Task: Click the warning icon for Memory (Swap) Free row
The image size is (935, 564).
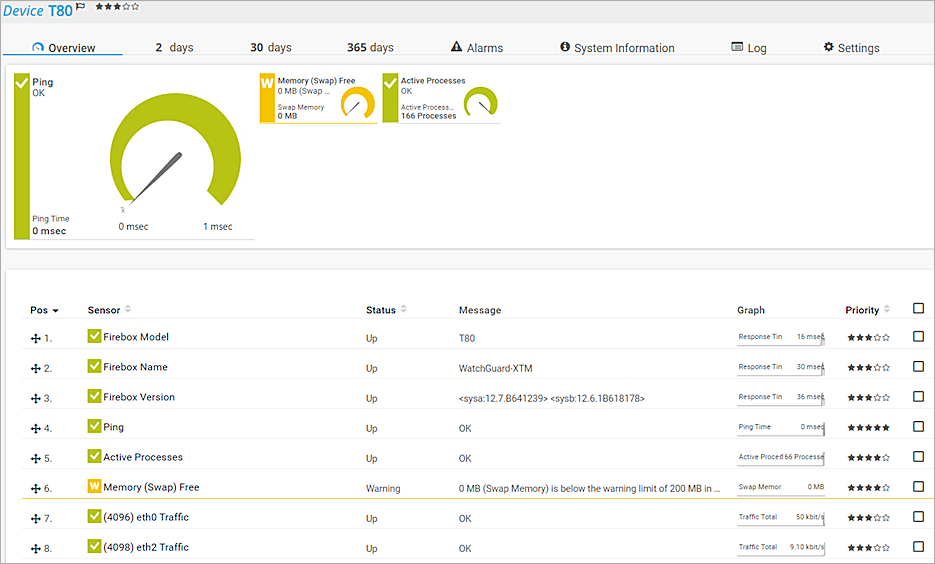Action: pyautogui.click(x=95, y=487)
